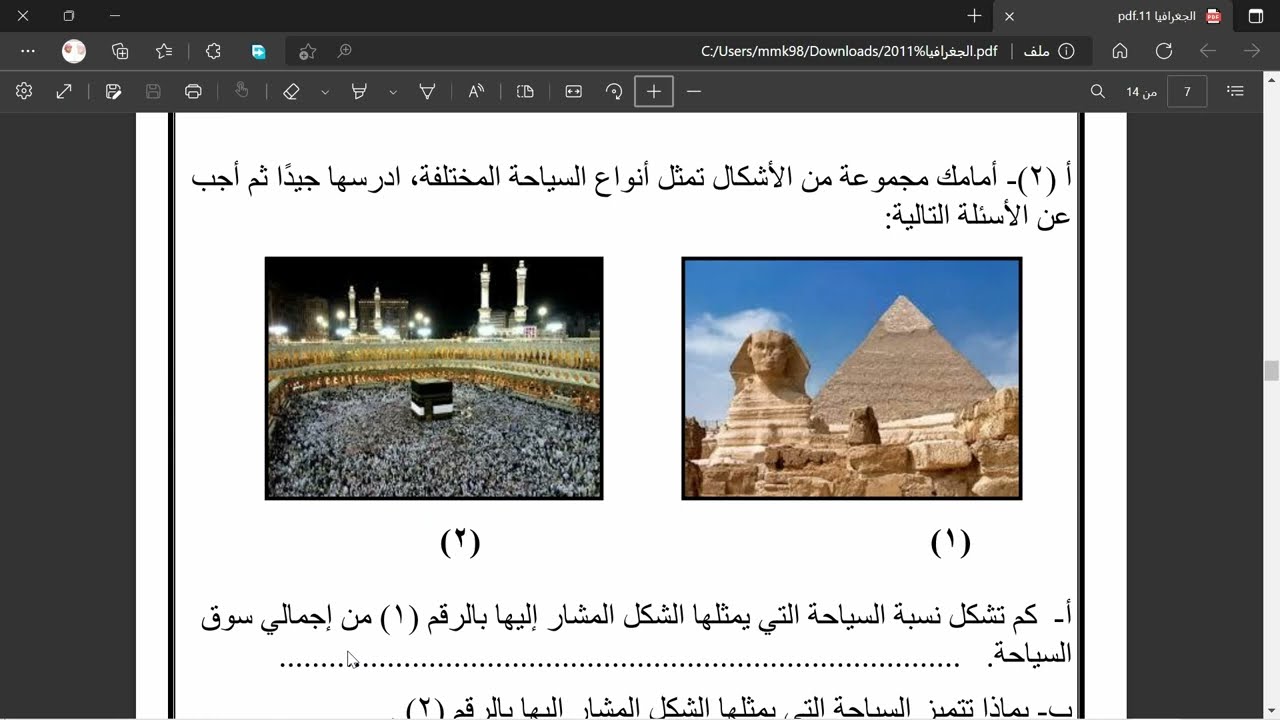Viewport: 1280px width, 720px height.
Task: Click the Sphinx and pyramid picture
Action: pos(851,378)
